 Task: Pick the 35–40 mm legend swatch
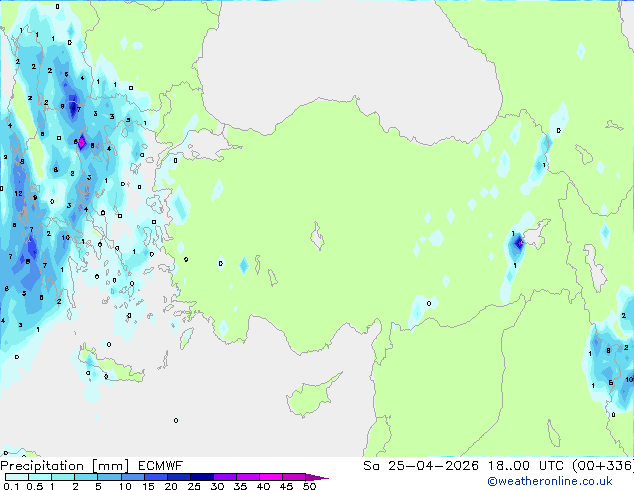(247, 477)
